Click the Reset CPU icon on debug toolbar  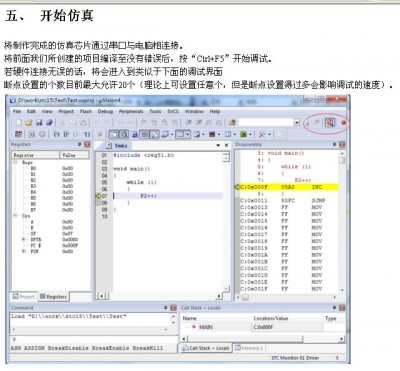pyautogui.click(x=19, y=134)
